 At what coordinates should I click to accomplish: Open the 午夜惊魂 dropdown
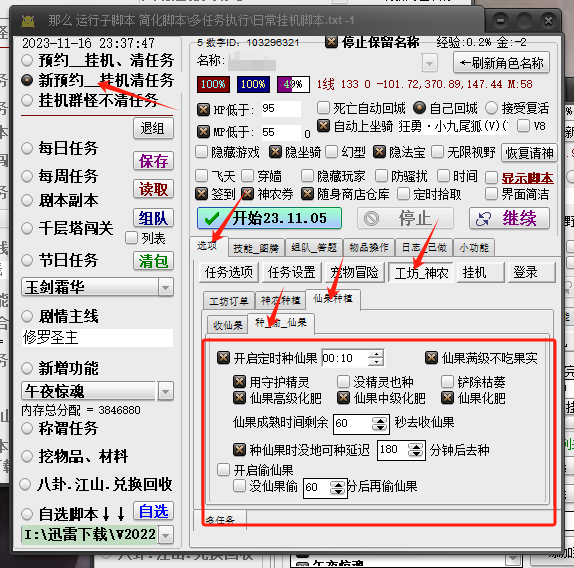[165, 392]
